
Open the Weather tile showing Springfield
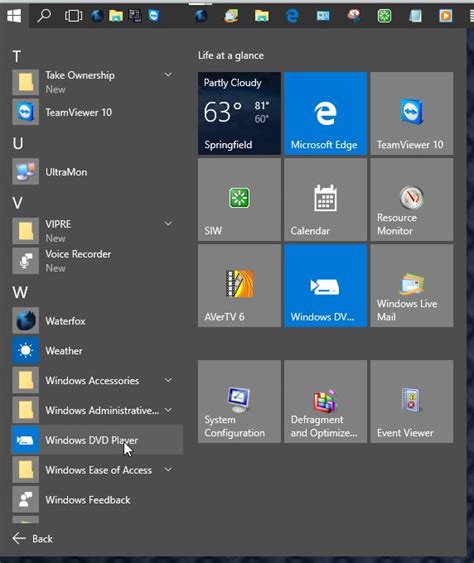239,113
